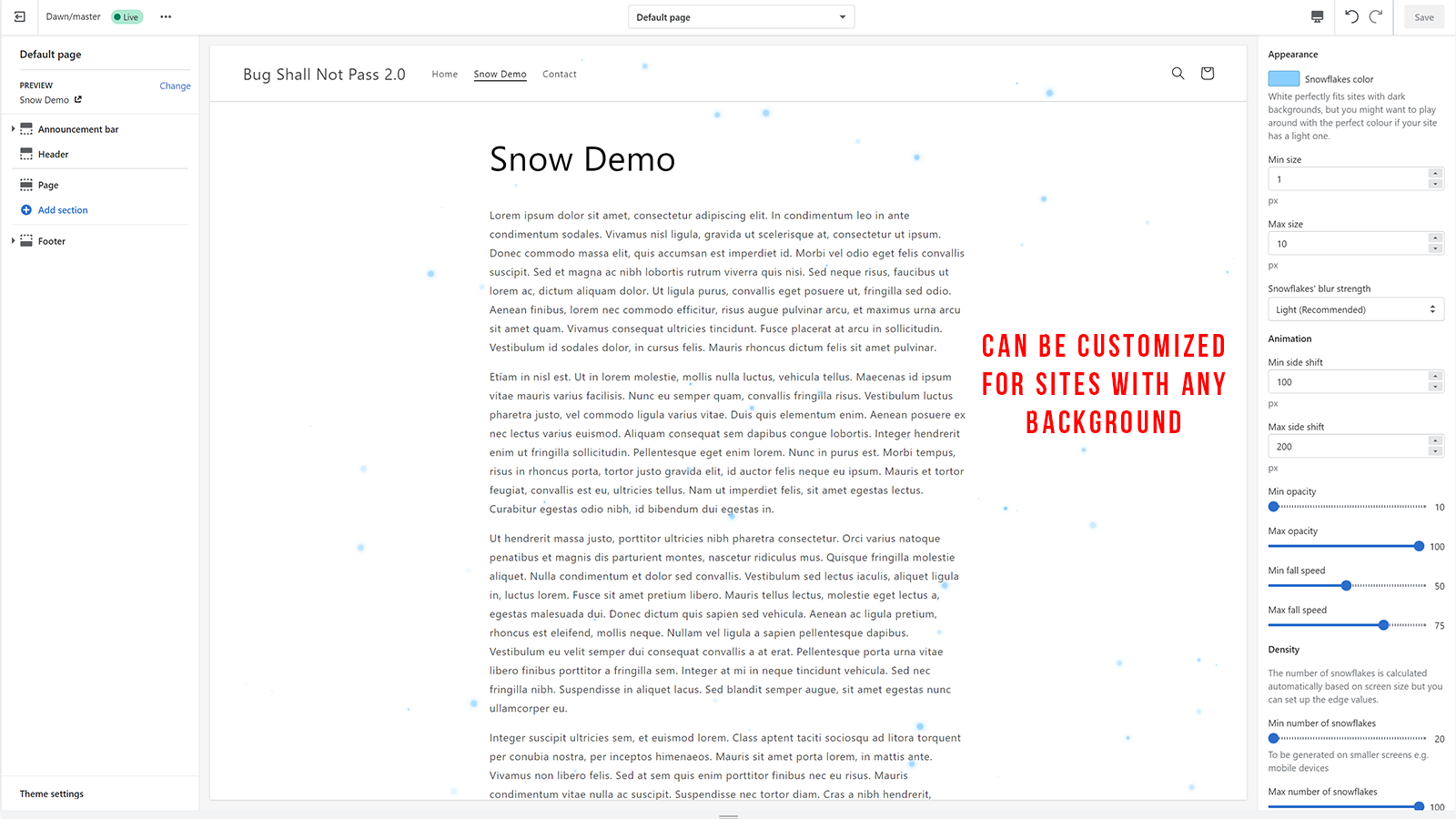Click the Save button

pyautogui.click(x=1424, y=17)
